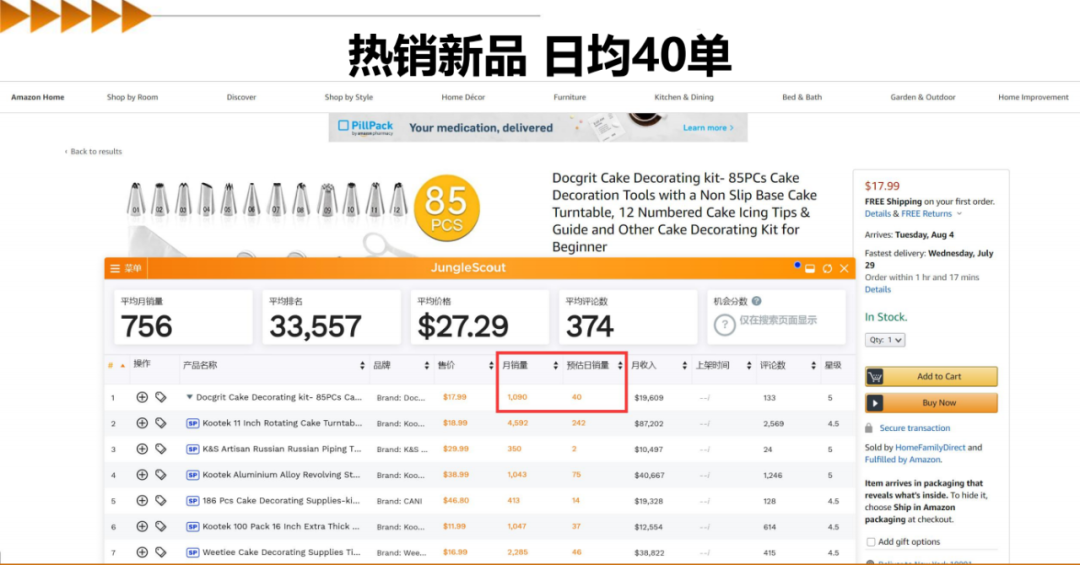Open the JungleScout hamburger menu
The image size is (1080, 565).
[115, 268]
